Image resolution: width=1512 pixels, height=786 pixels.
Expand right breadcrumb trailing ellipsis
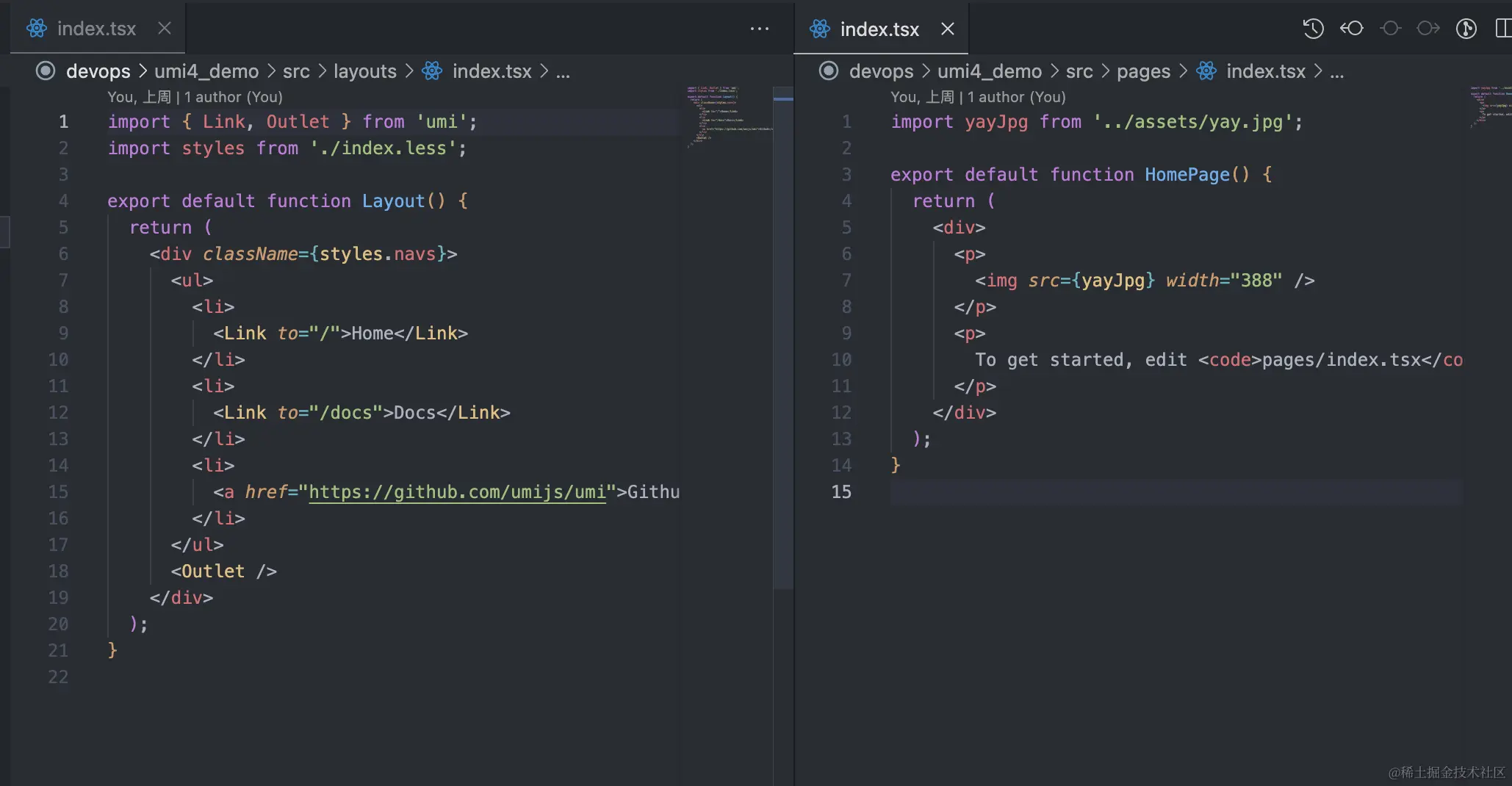pos(1337,73)
